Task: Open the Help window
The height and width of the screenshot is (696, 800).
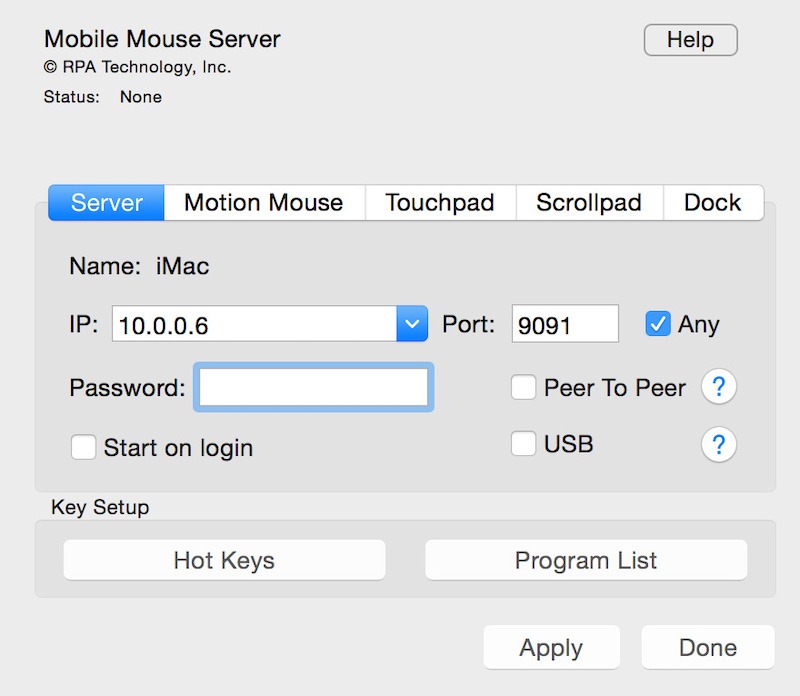Action: click(690, 40)
